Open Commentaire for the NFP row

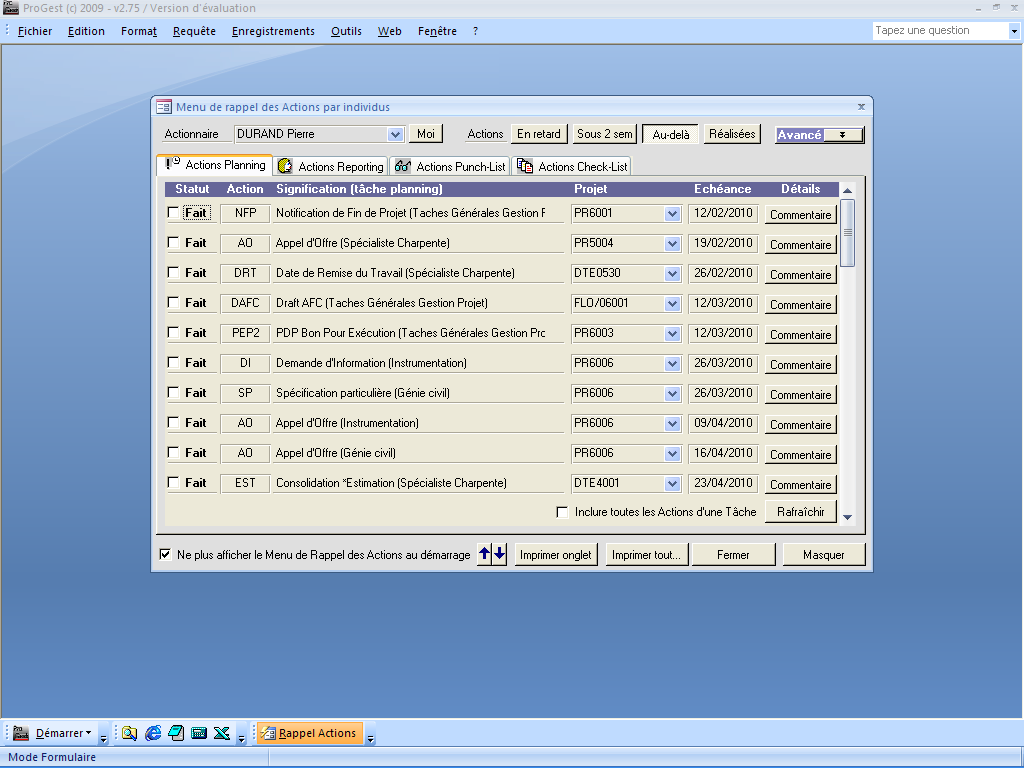(x=801, y=215)
